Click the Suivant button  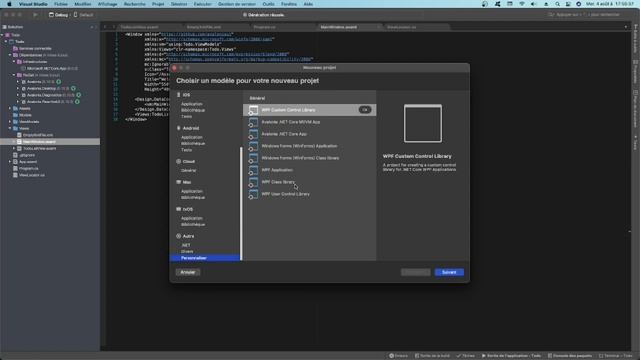click(x=449, y=272)
